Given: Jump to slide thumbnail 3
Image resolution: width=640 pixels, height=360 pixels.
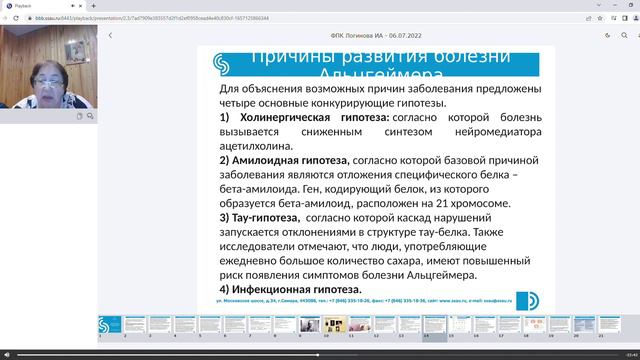Looking at the screenshot, I should click(160, 325).
